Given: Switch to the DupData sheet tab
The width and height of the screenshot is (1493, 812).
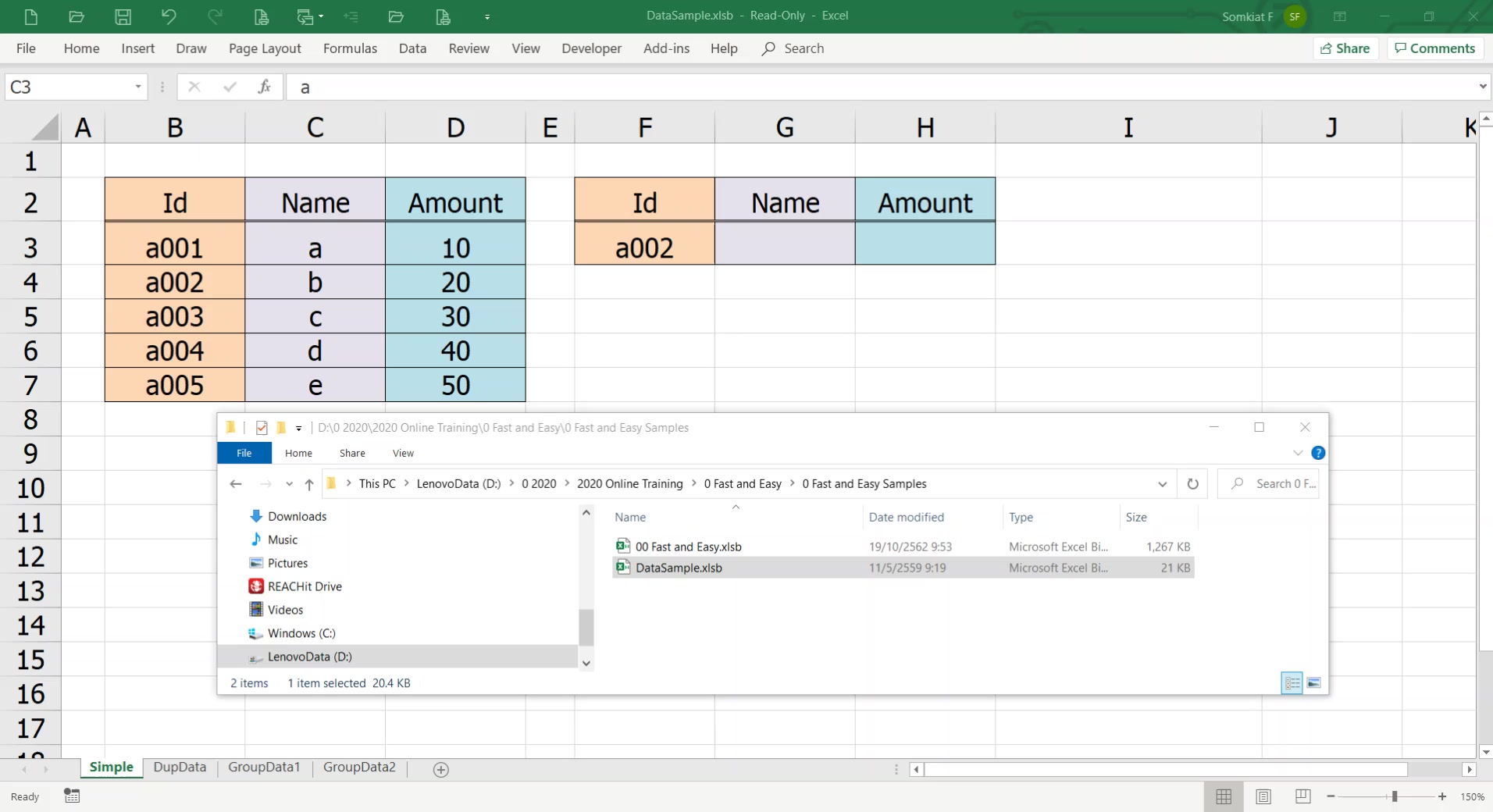Looking at the screenshot, I should 180,767.
